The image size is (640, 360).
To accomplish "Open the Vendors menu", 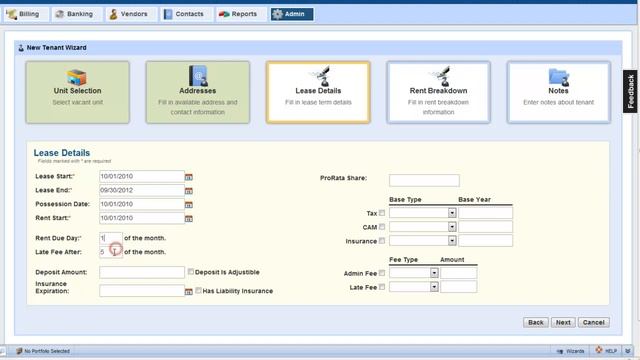I will click(130, 14).
